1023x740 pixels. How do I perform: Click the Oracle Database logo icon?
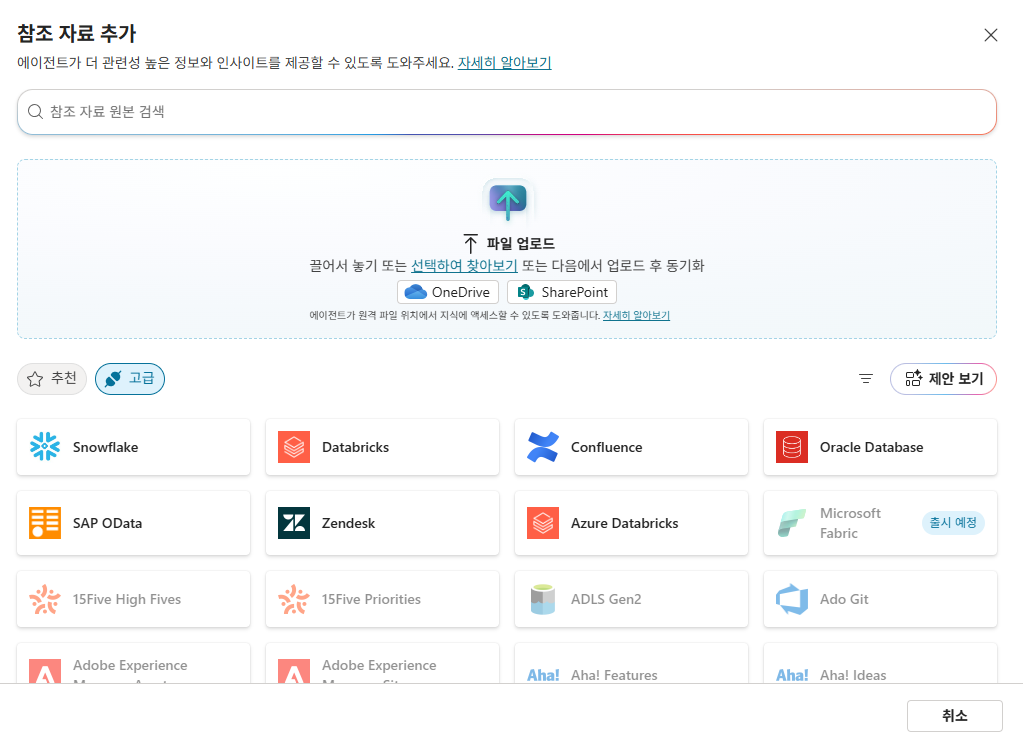point(792,447)
